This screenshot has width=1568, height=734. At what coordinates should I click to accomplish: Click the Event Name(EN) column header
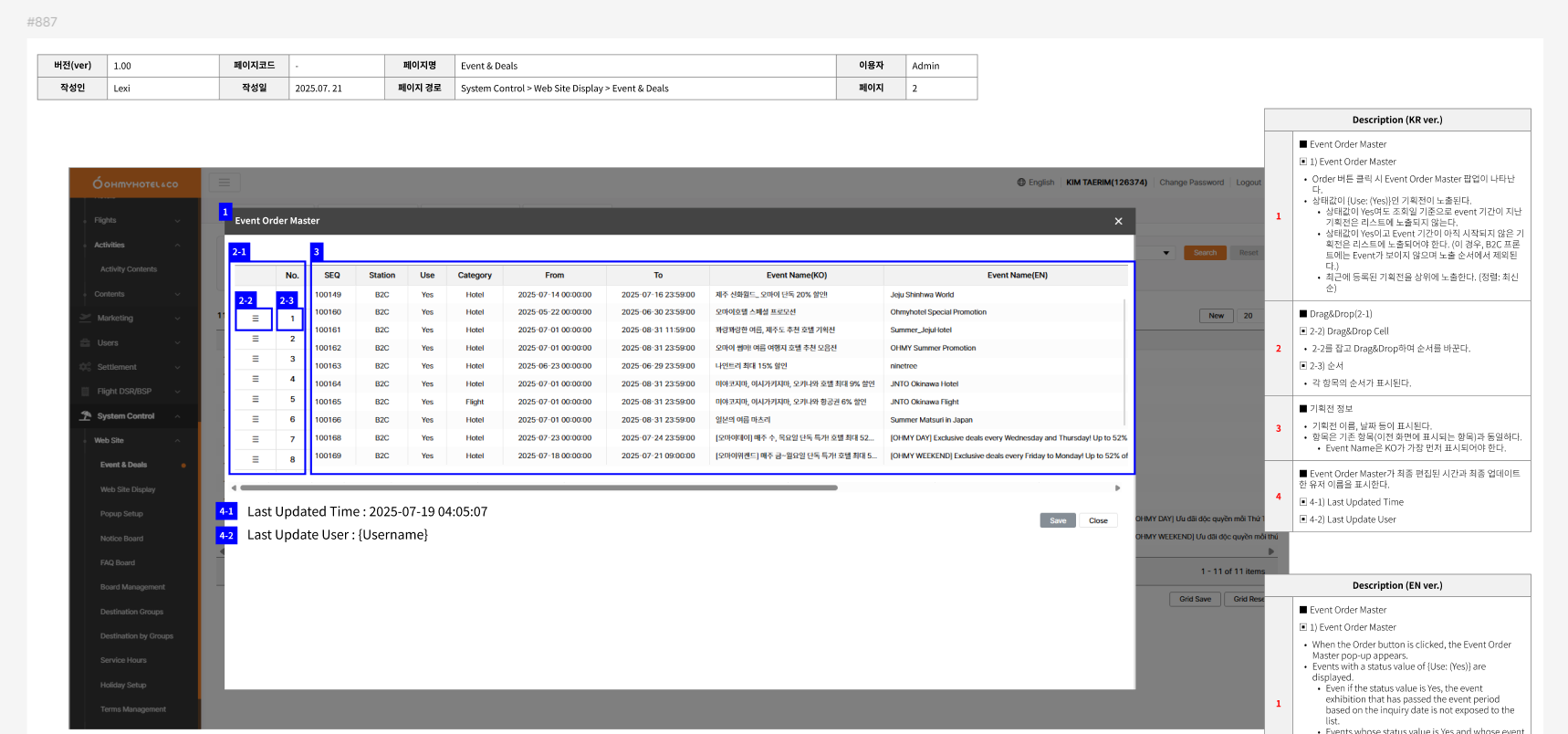(x=1017, y=275)
